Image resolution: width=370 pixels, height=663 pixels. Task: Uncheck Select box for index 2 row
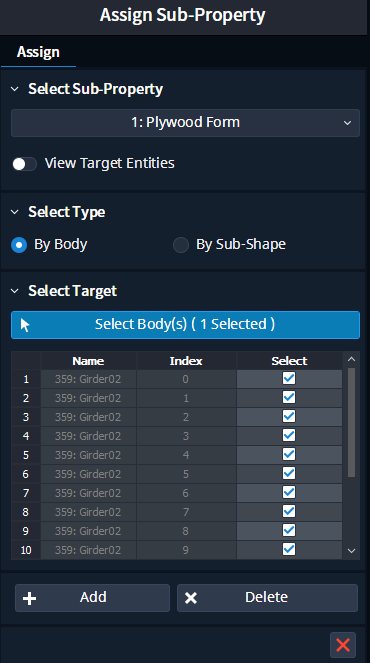point(289,416)
